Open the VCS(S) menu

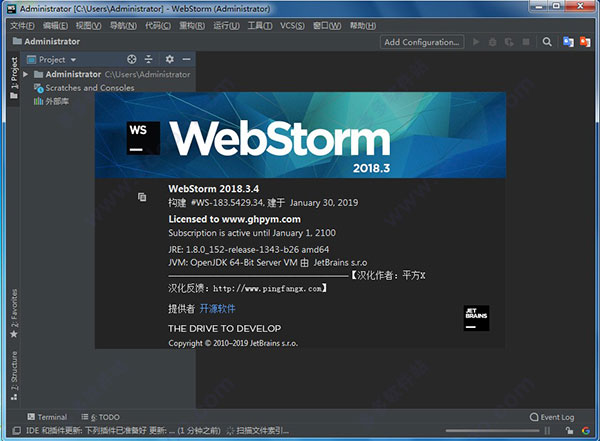tap(292, 26)
